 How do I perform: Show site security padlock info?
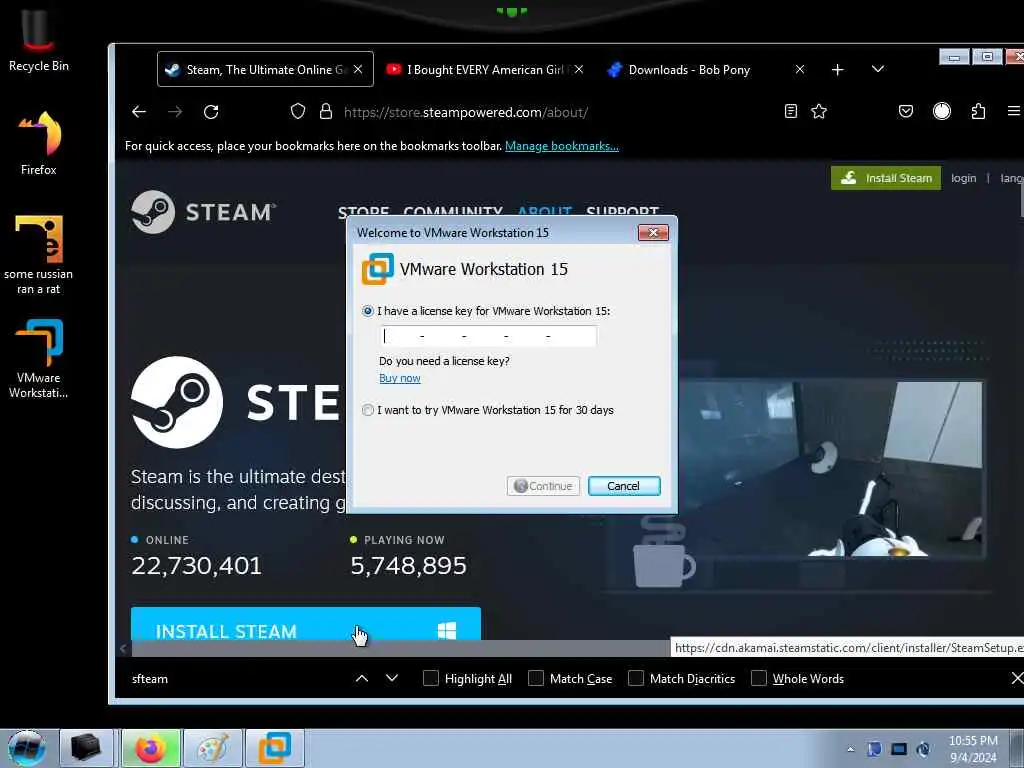326,112
